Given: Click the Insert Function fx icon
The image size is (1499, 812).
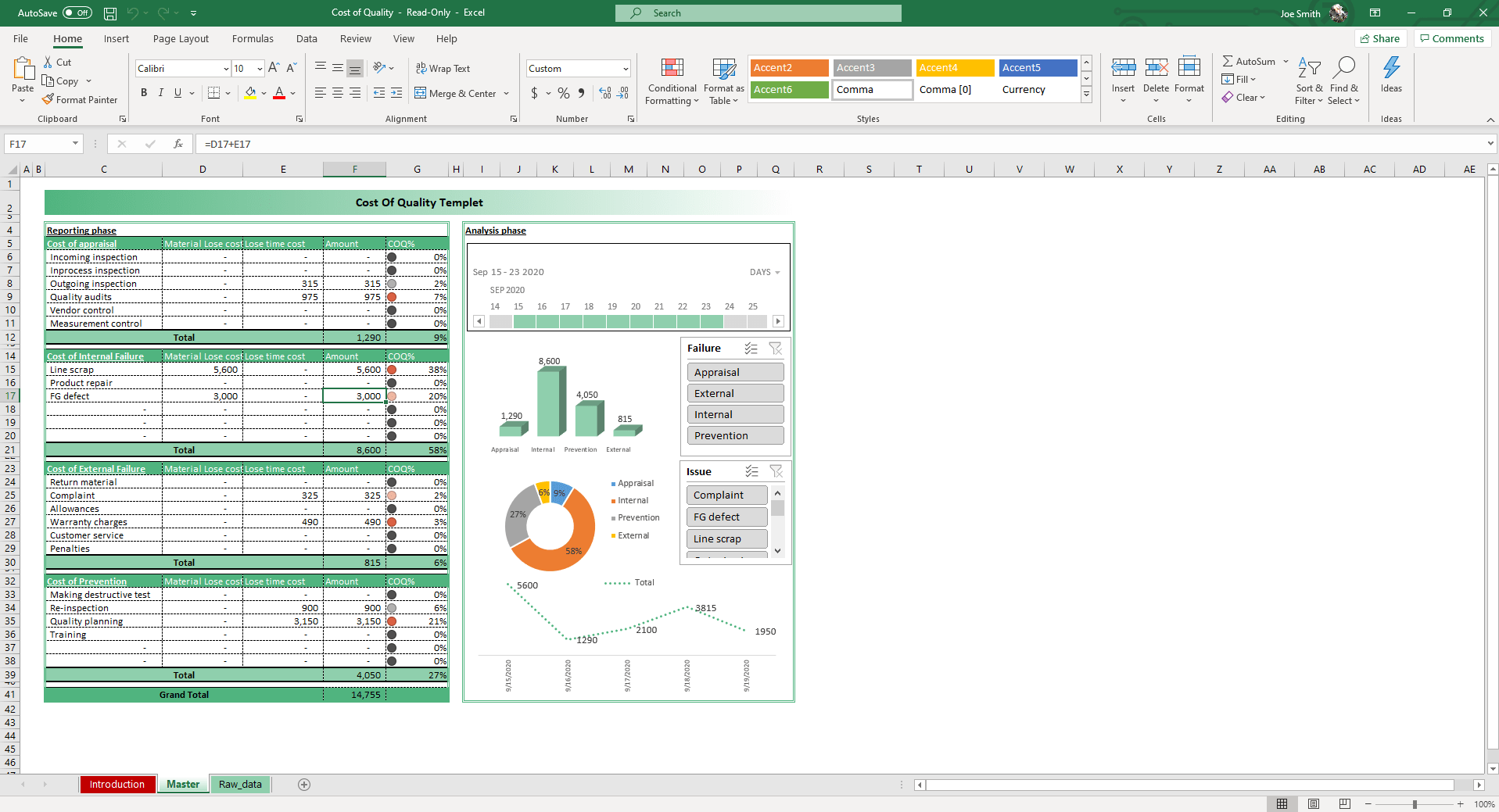Looking at the screenshot, I should 178,144.
